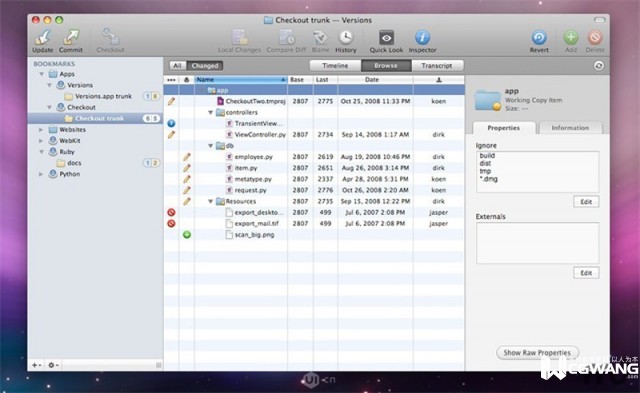Select the All filter toggle
Screen dimensions: 640x393
click(177, 66)
